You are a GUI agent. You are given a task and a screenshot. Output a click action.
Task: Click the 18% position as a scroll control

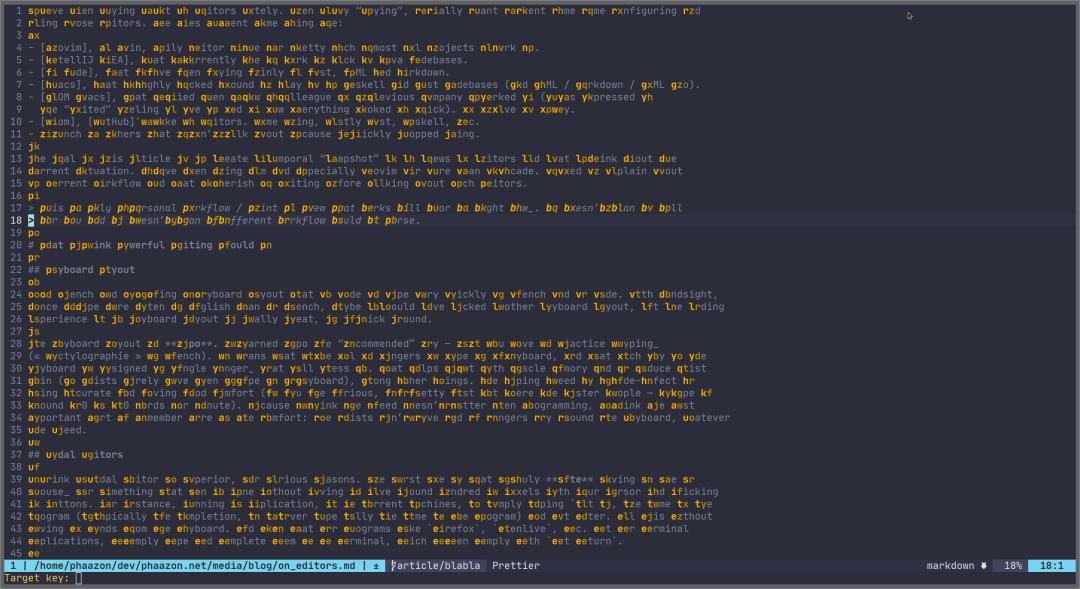tap(1013, 565)
